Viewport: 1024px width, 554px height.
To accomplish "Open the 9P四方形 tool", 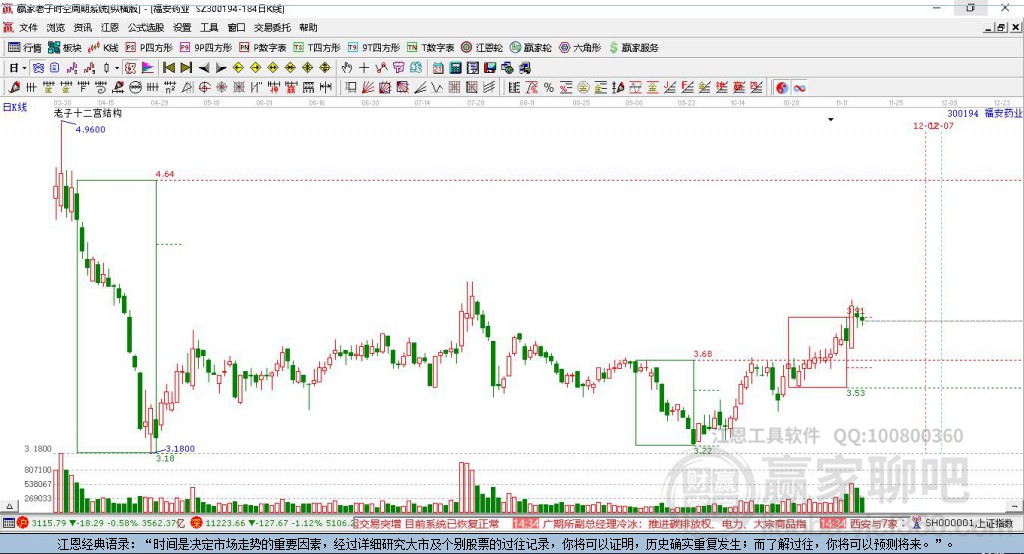I will pyautogui.click(x=206, y=48).
